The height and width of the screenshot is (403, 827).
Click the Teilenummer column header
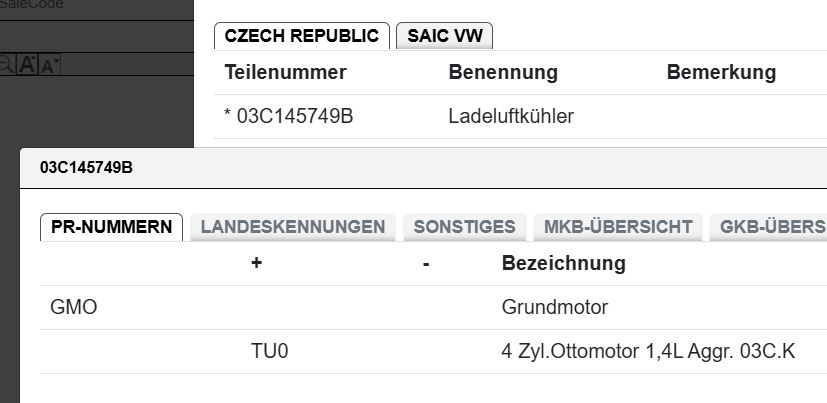click(x=285, y=73)
